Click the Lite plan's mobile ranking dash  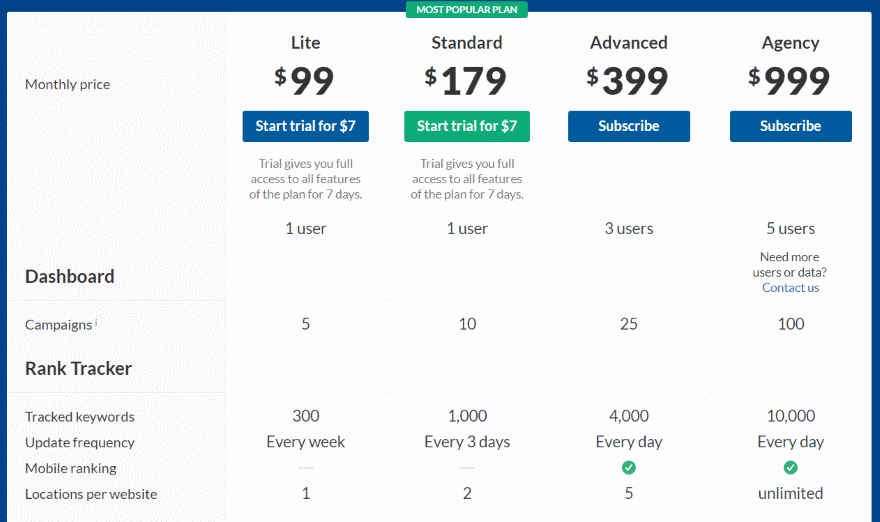tap(306, 468)
